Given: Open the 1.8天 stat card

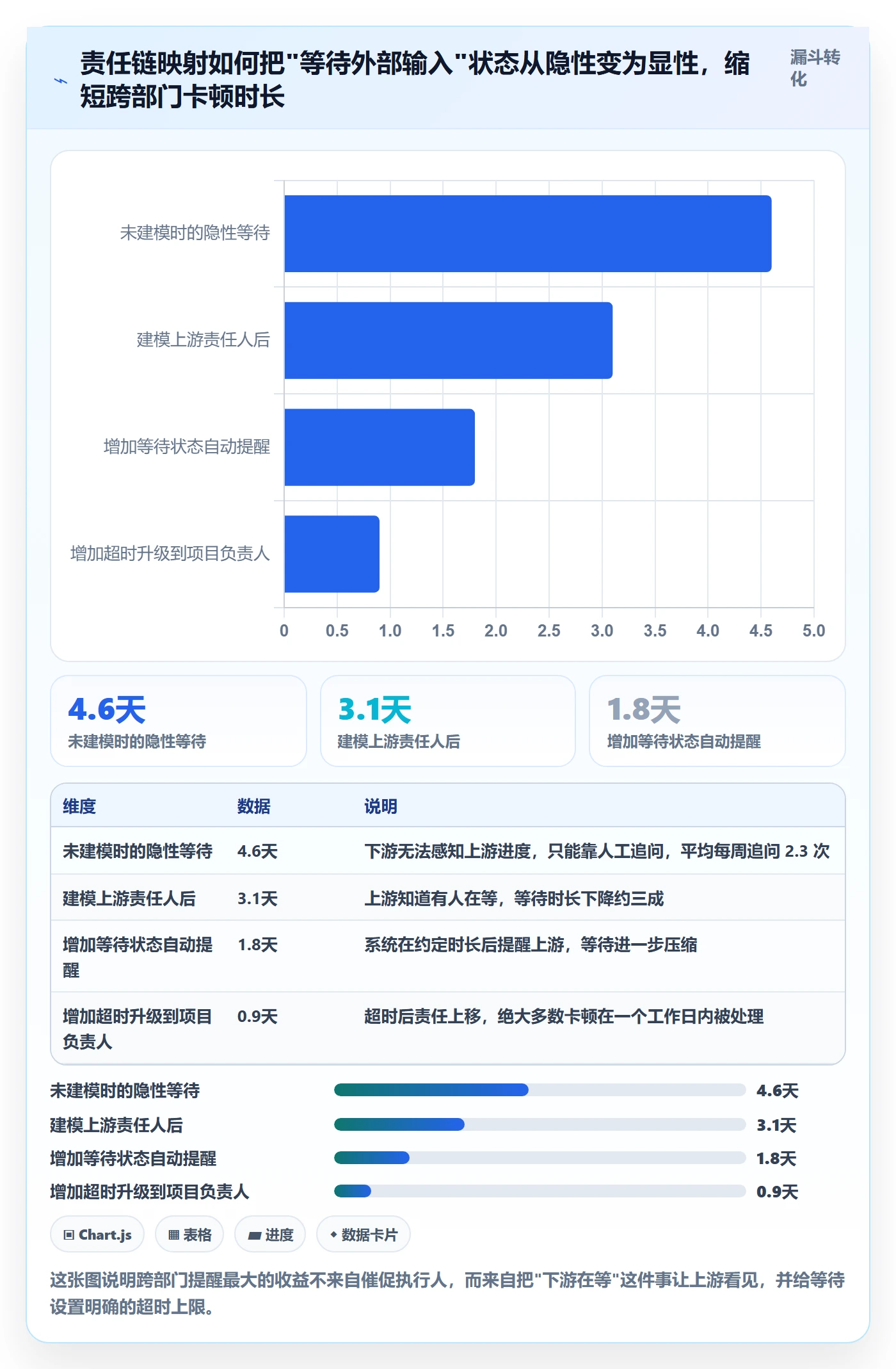Looking at the screenshot, I should click(x=717, y=721).
